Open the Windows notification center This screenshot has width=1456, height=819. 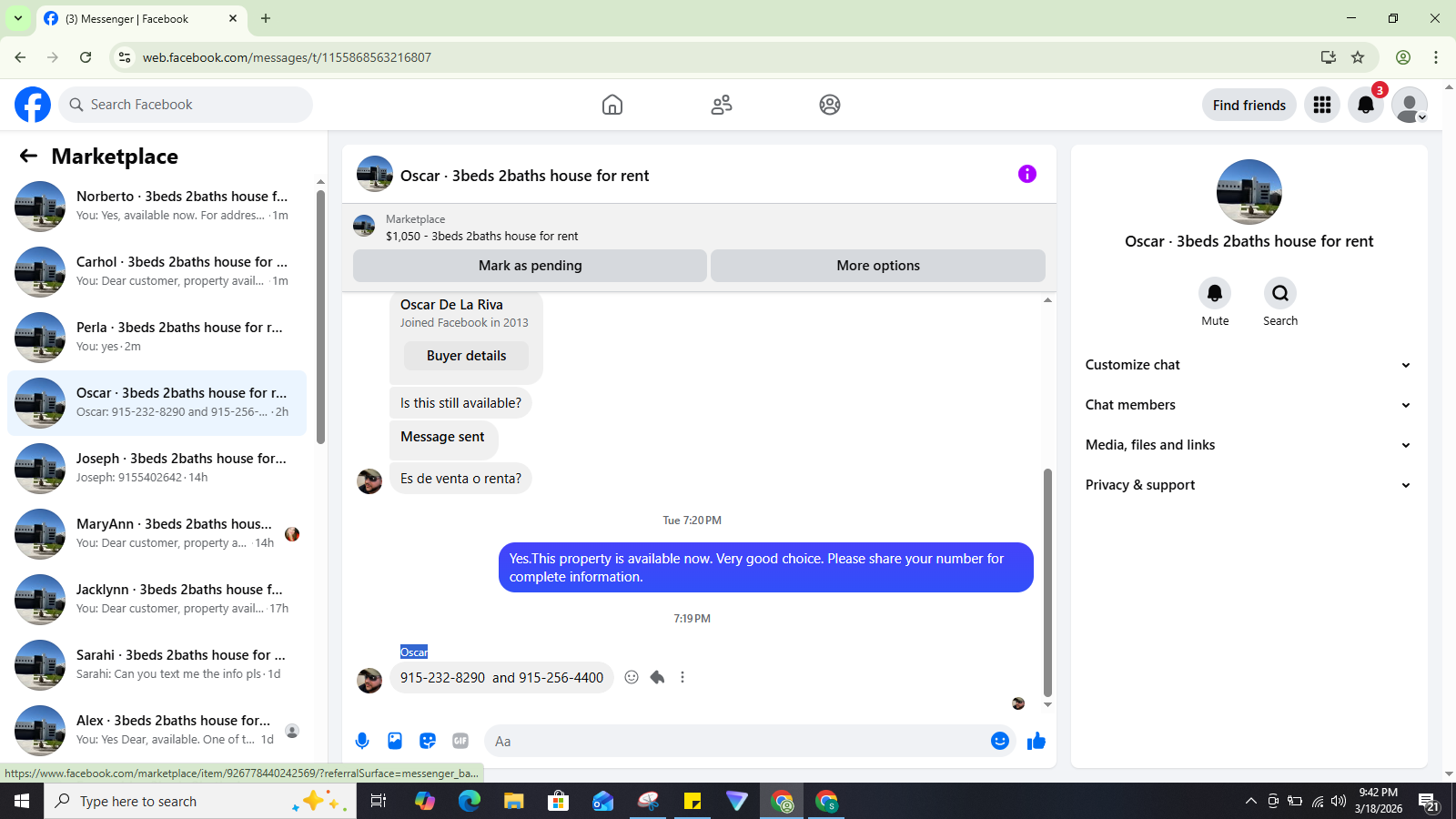click(1429, 801)
